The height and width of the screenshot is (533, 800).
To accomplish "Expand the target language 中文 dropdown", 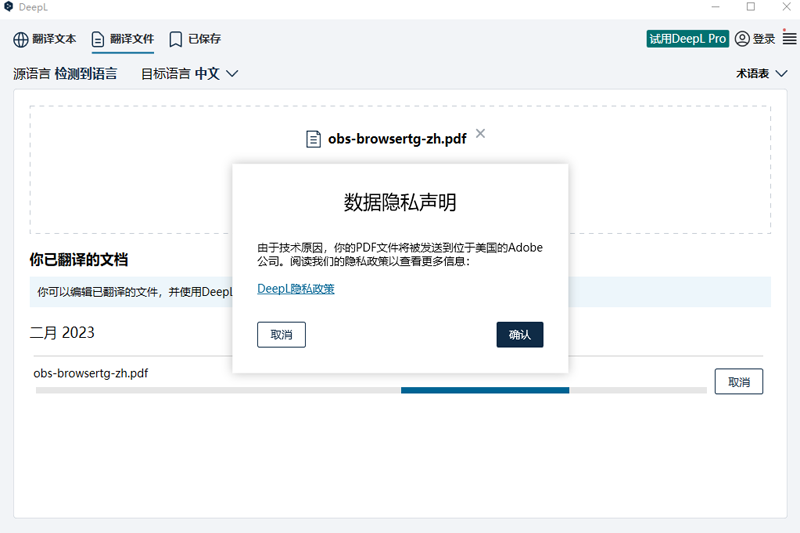I will (217, 73).
